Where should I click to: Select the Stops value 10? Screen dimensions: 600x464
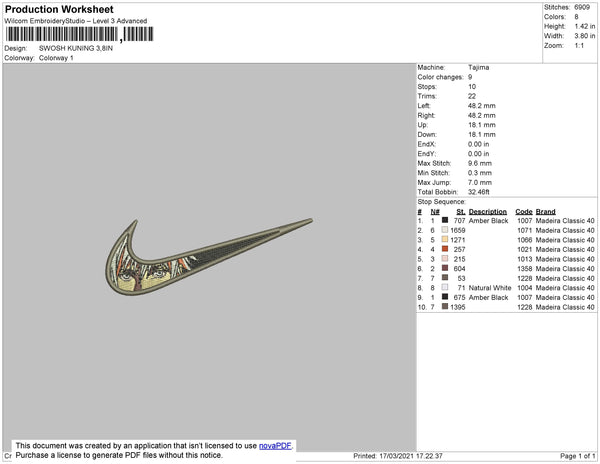tap(472, 86)
